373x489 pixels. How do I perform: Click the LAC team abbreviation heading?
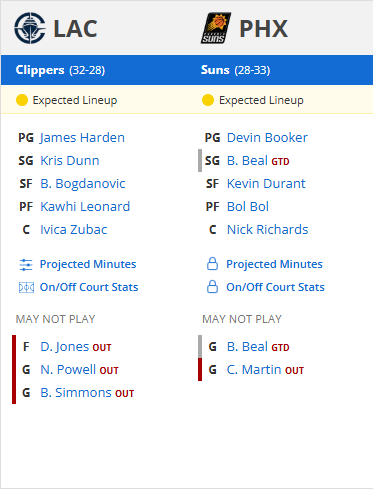point(75,29)
